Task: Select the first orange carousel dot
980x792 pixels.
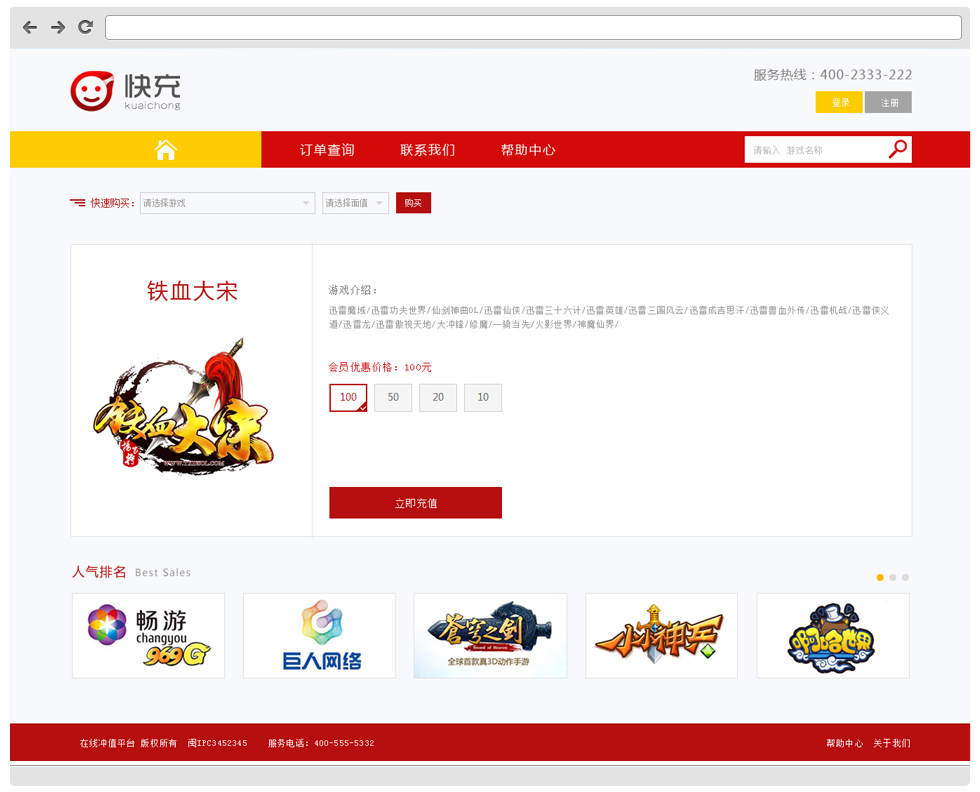Action: (x=880, y=578)
